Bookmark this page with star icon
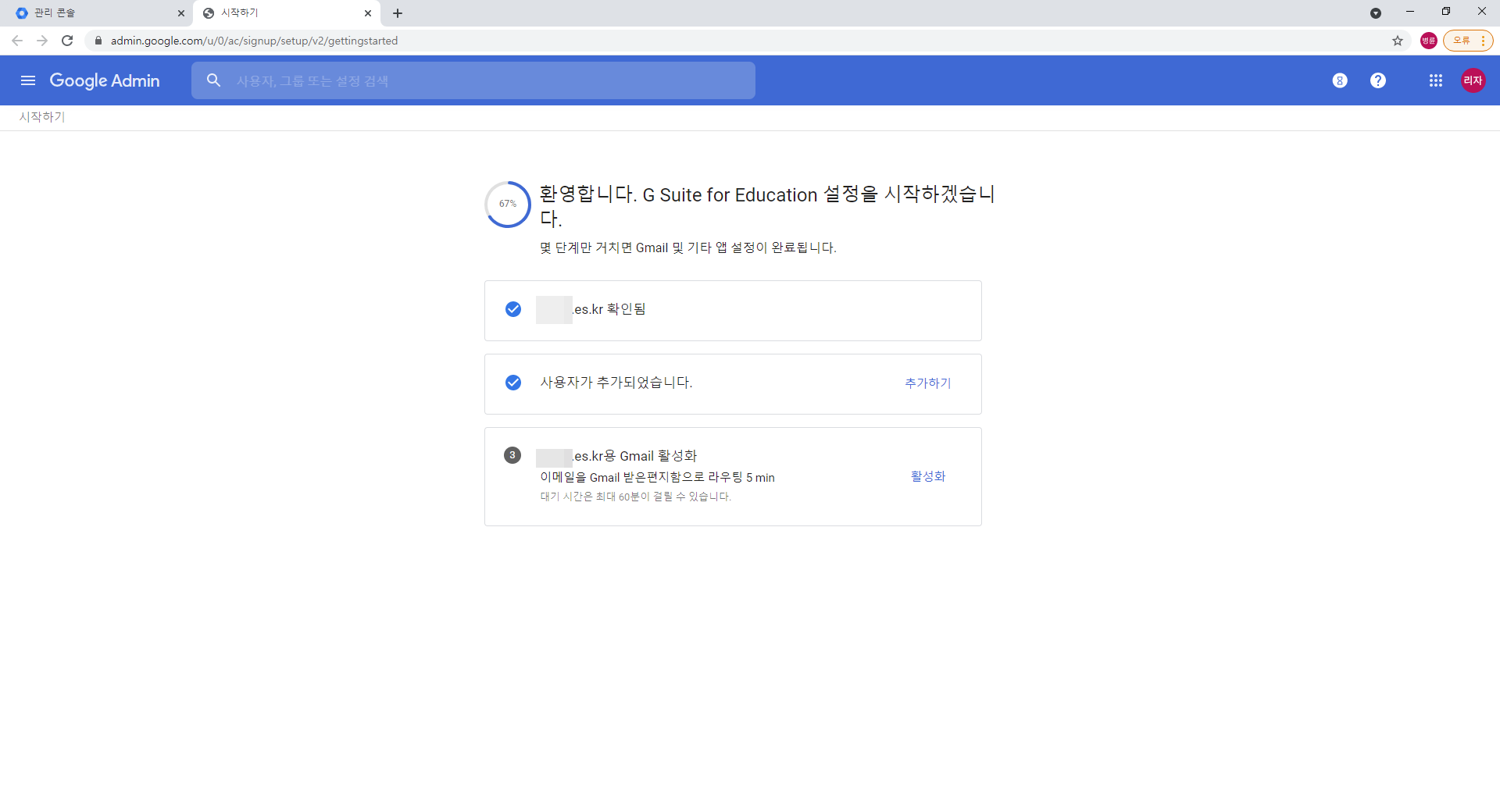The image size is (1500, 812). pyautogui.click(x=1398, y=41)
